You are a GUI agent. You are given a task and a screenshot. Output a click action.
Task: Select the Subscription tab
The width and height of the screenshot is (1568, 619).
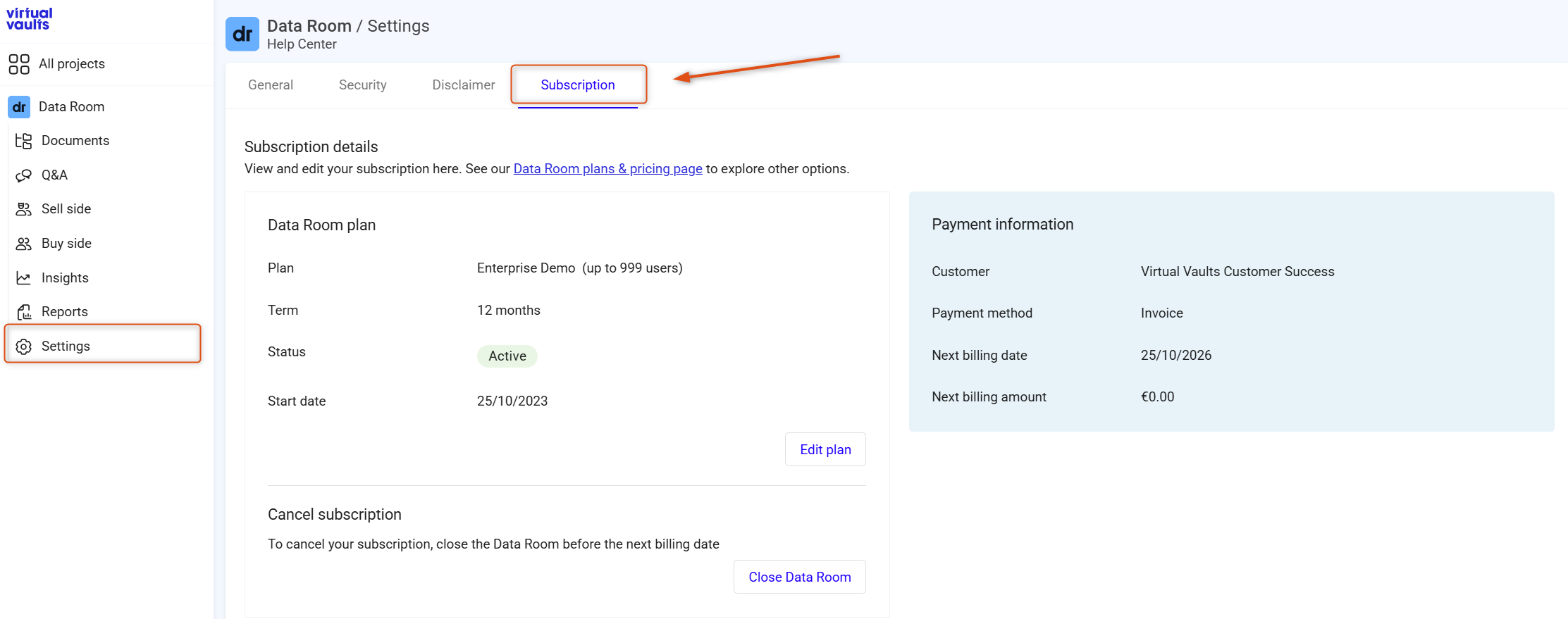tap(578, 85)
